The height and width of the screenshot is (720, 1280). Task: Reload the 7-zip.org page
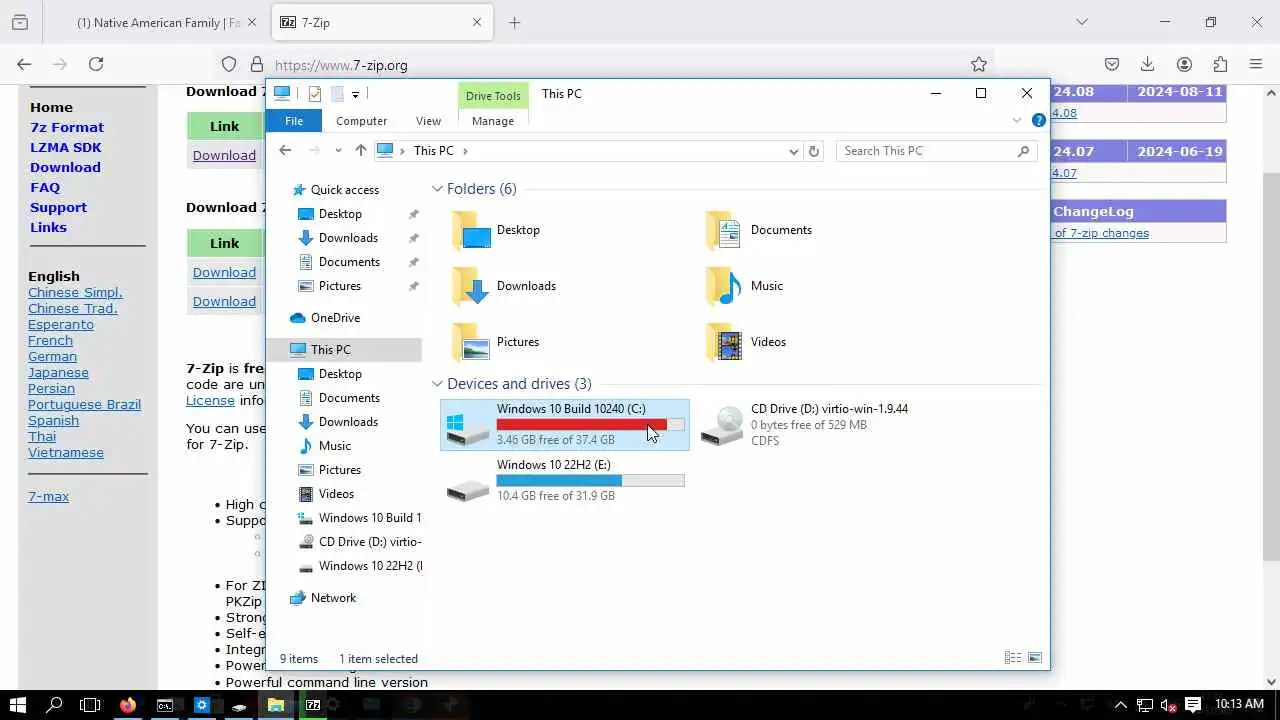(x=96, y=64)
